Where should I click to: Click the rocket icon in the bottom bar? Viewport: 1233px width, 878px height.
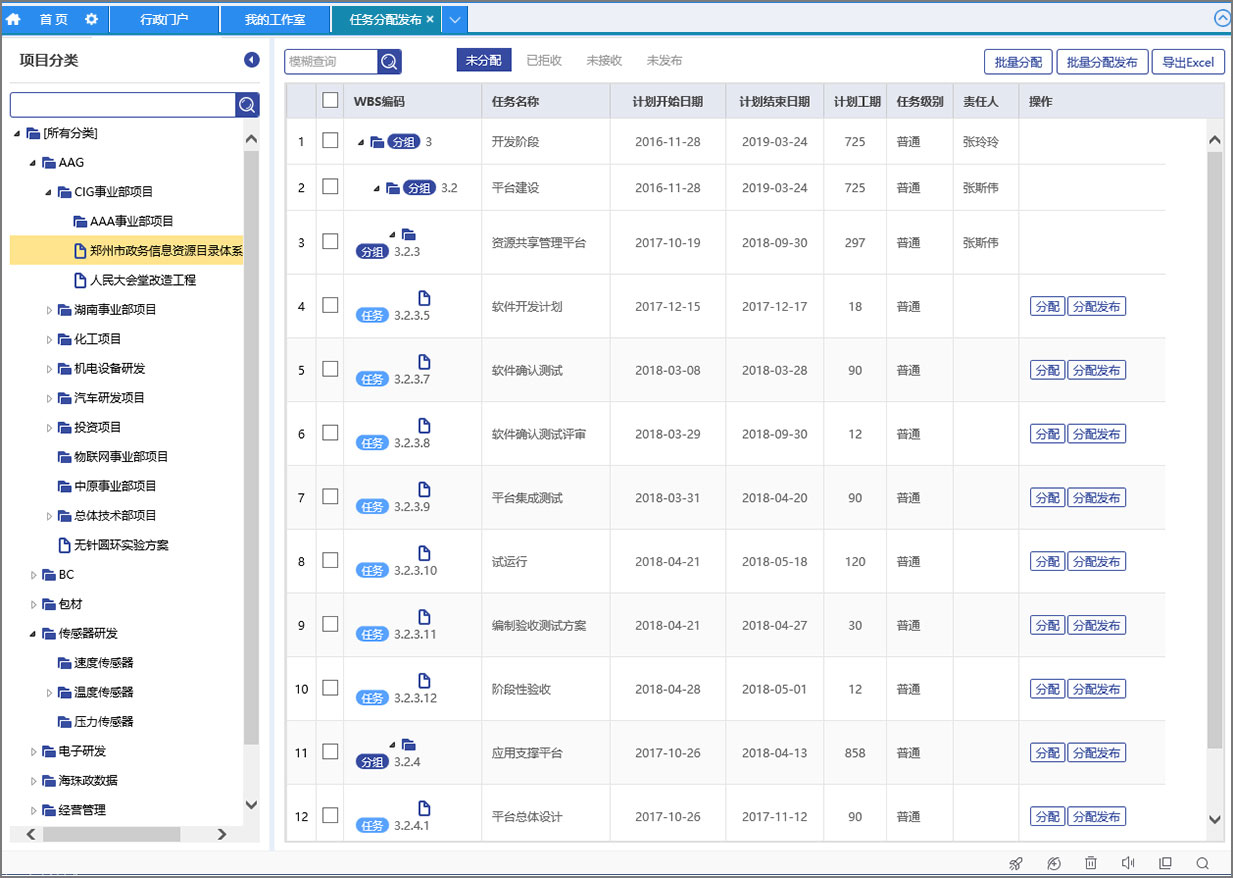coord(1015,863)
